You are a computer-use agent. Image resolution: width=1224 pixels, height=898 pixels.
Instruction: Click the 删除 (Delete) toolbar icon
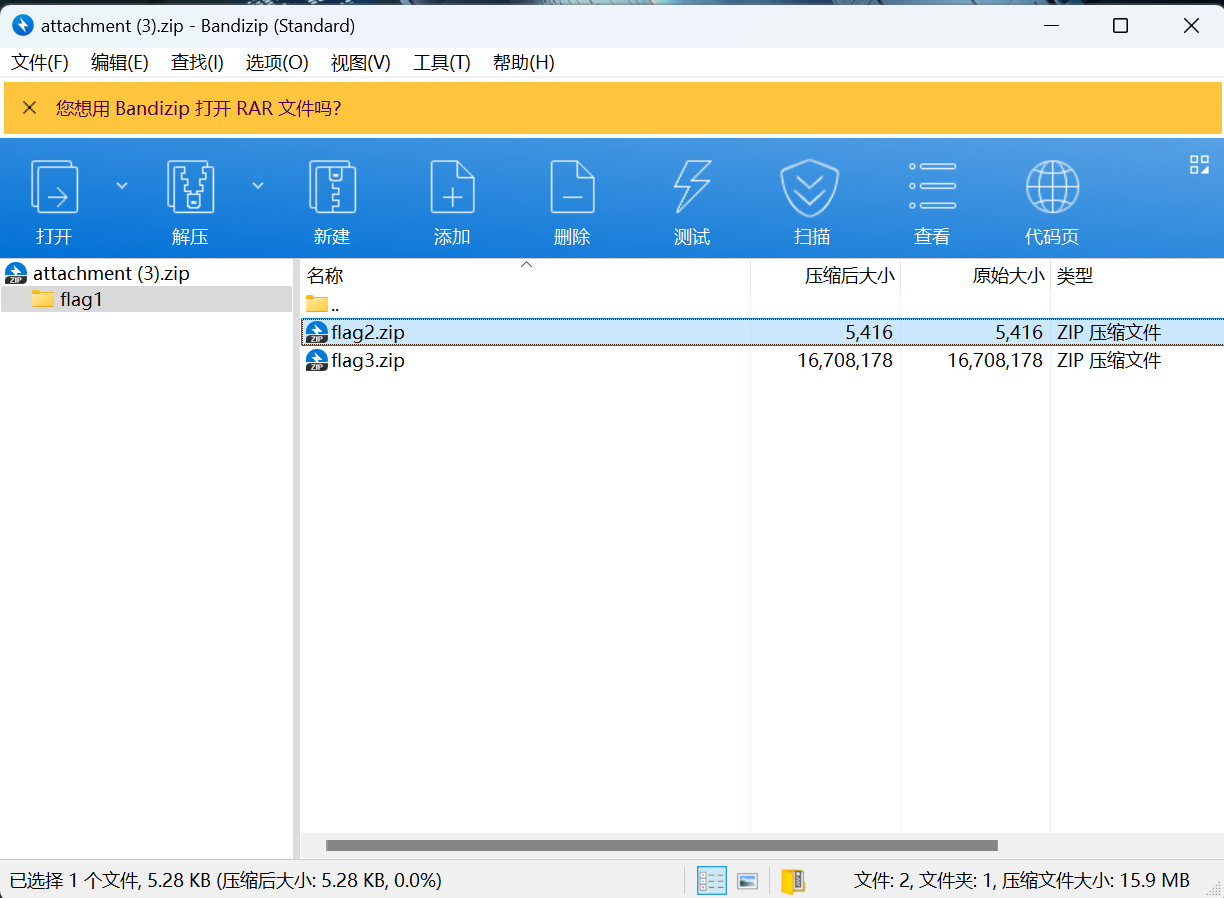coord(572,187)
